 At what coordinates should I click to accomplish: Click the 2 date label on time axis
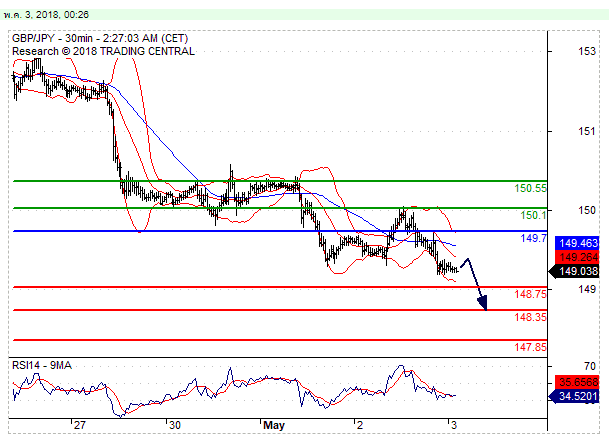click(x=360, y=425)
